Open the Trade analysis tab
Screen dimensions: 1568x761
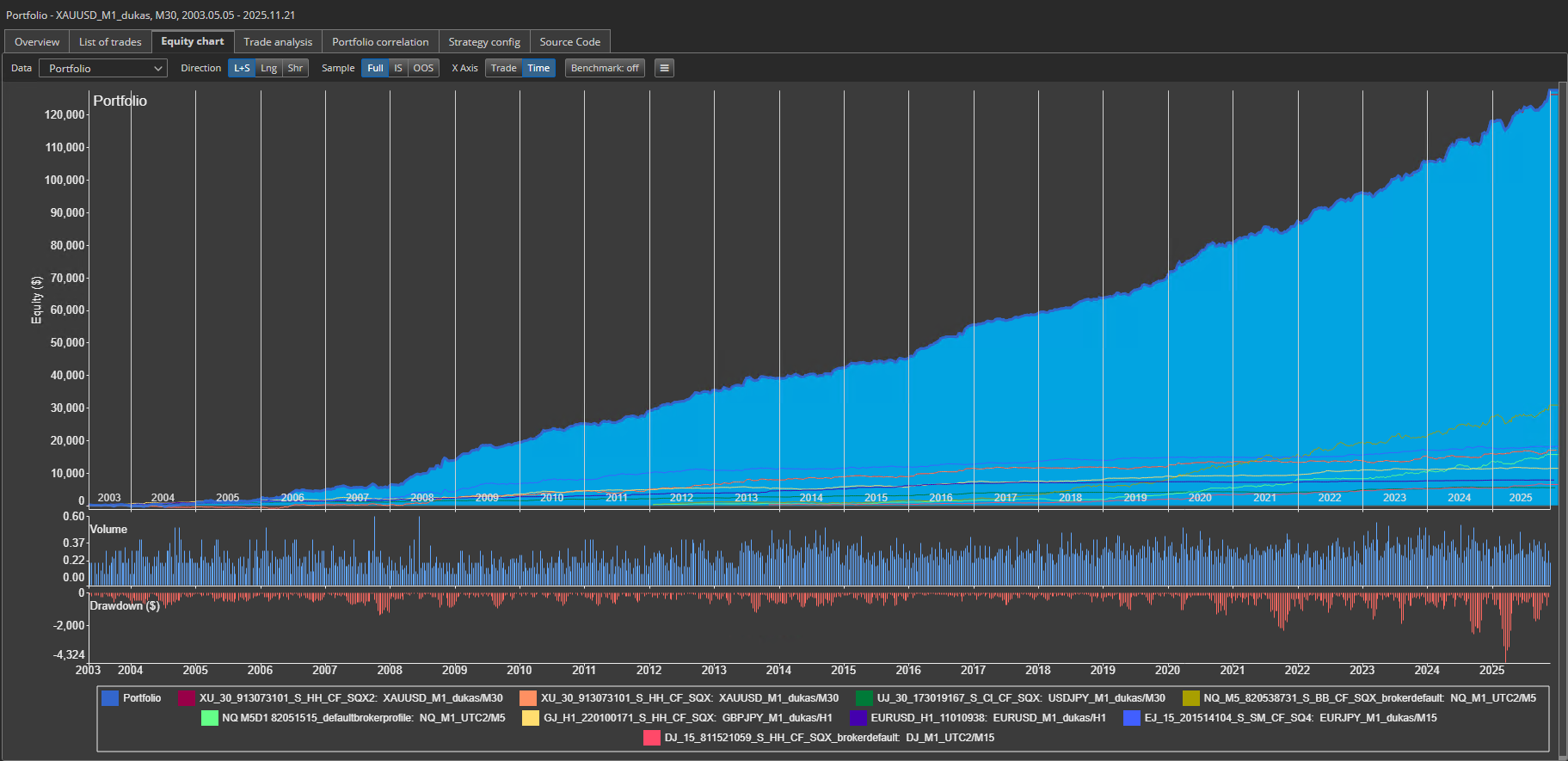point(278,41)
